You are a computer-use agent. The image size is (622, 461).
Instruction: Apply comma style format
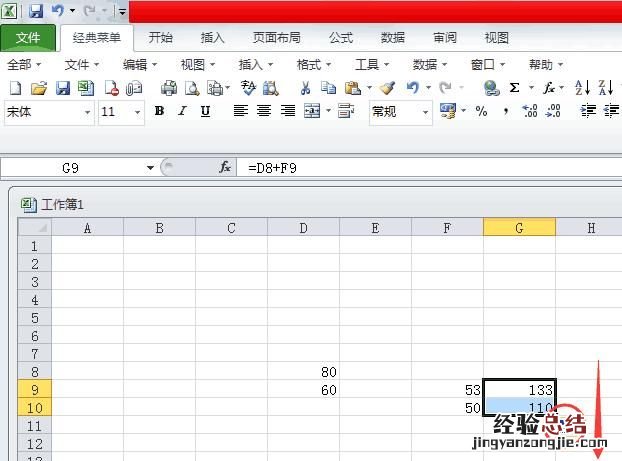pos(505,111)
